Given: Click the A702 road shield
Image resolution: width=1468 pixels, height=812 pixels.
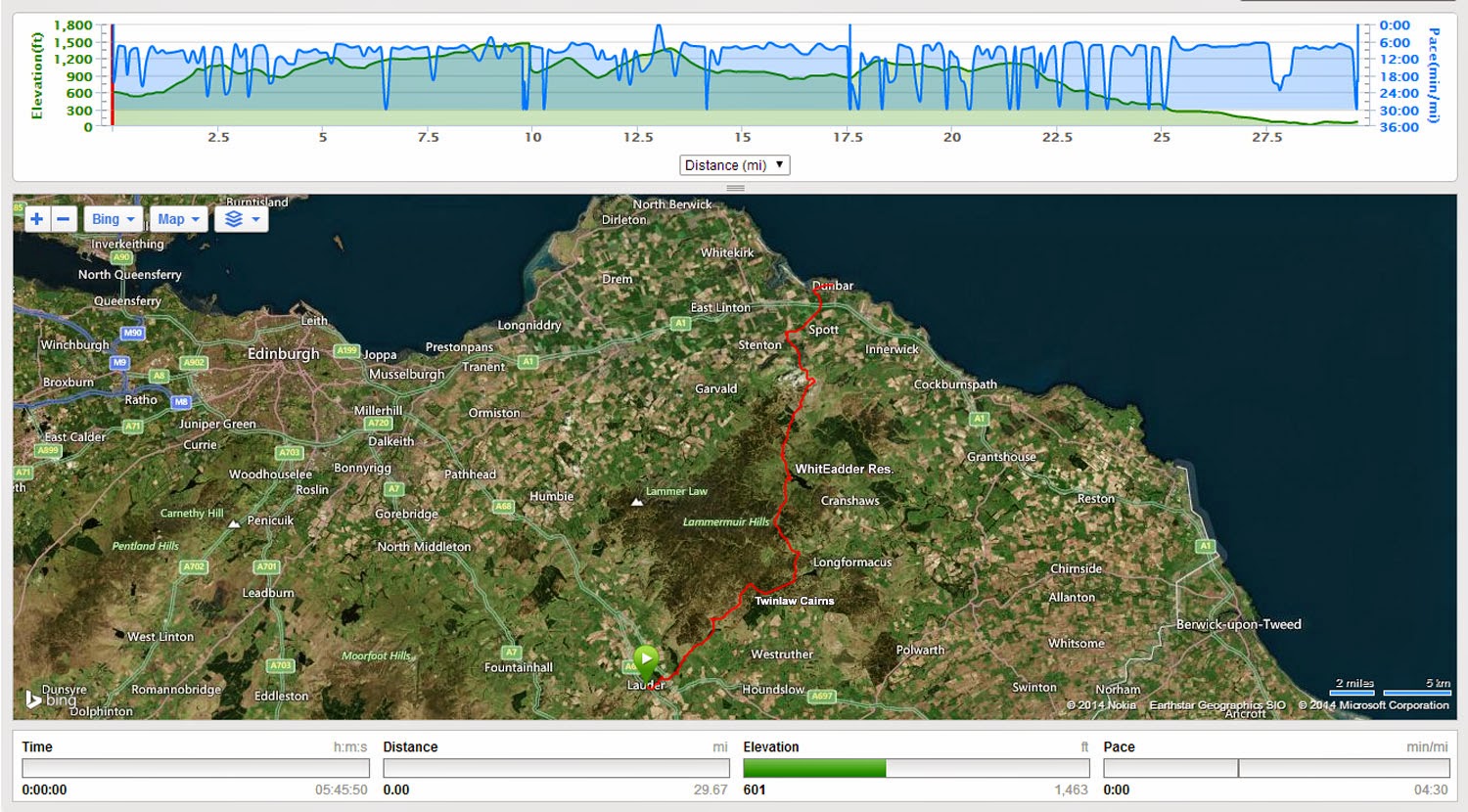Looking at the screenshot, I should [195, 566].
